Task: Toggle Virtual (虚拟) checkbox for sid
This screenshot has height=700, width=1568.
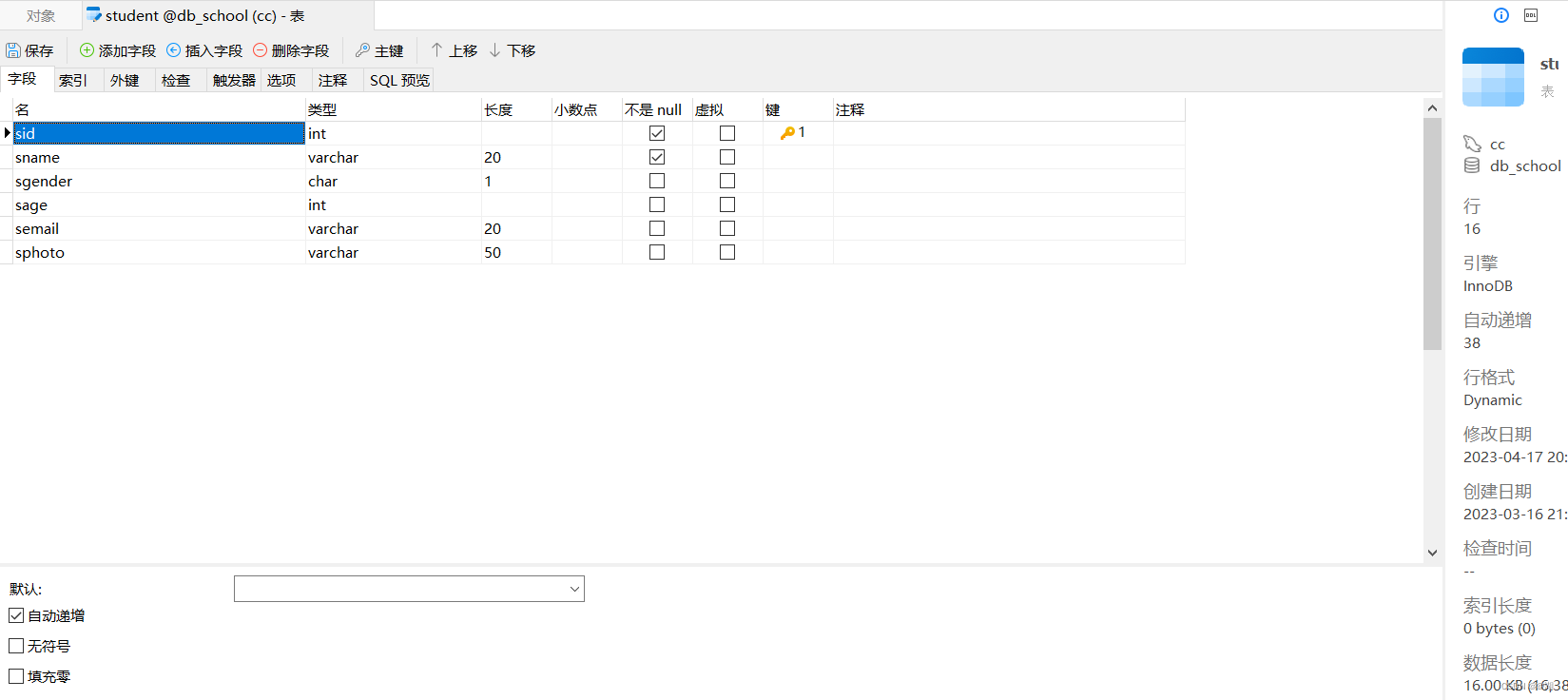Action: pos(727,133)
